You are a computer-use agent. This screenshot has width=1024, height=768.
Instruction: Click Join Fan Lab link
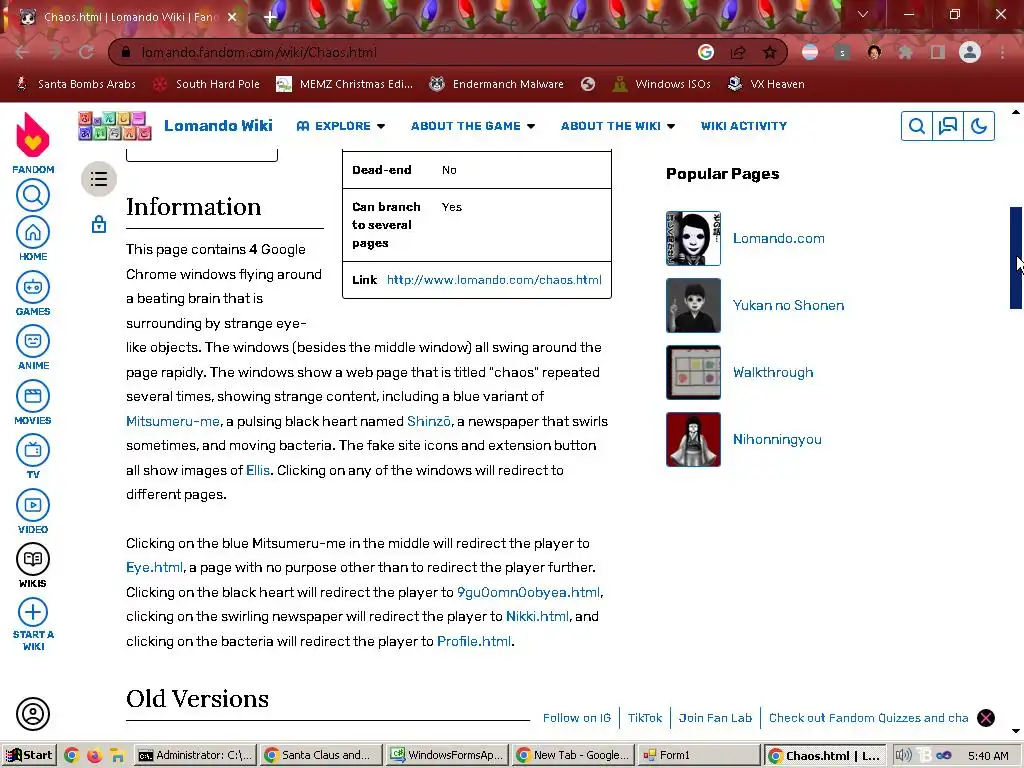pos(715,718)
